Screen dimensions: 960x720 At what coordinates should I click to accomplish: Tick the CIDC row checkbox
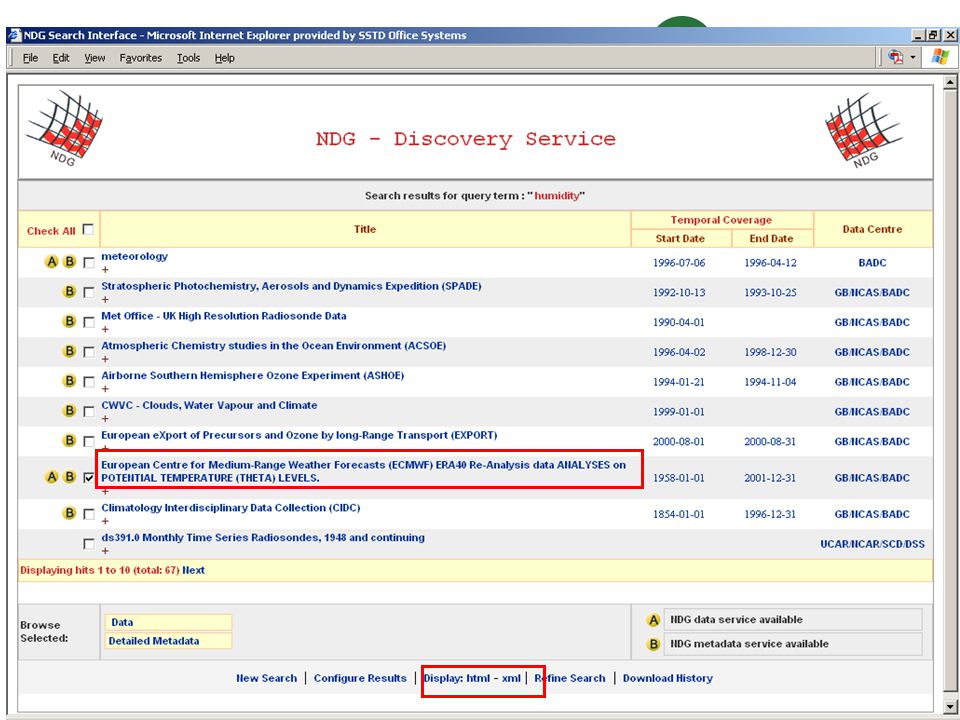coord(89,514)
